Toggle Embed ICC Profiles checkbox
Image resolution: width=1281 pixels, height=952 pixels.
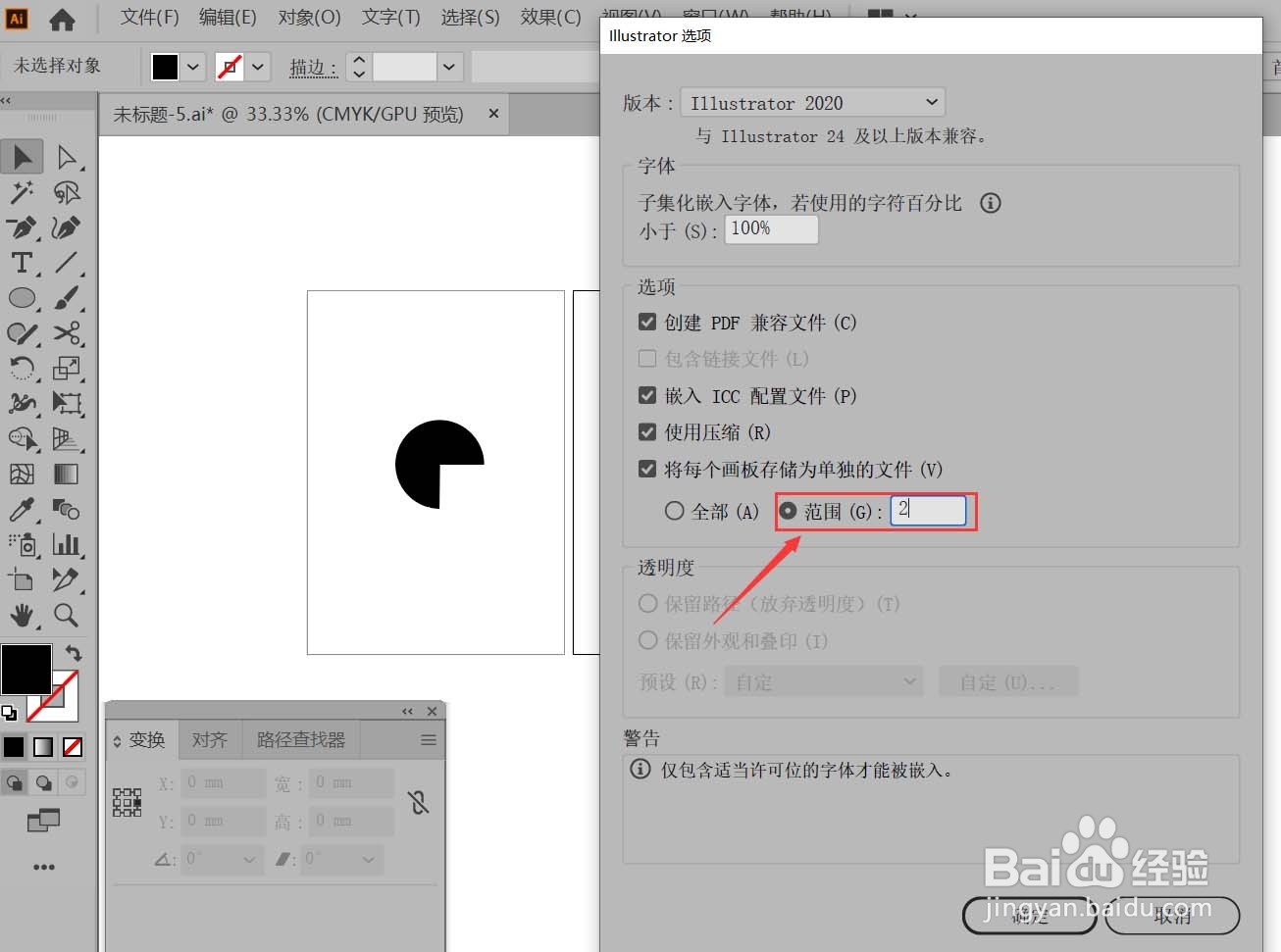(647, 395)
